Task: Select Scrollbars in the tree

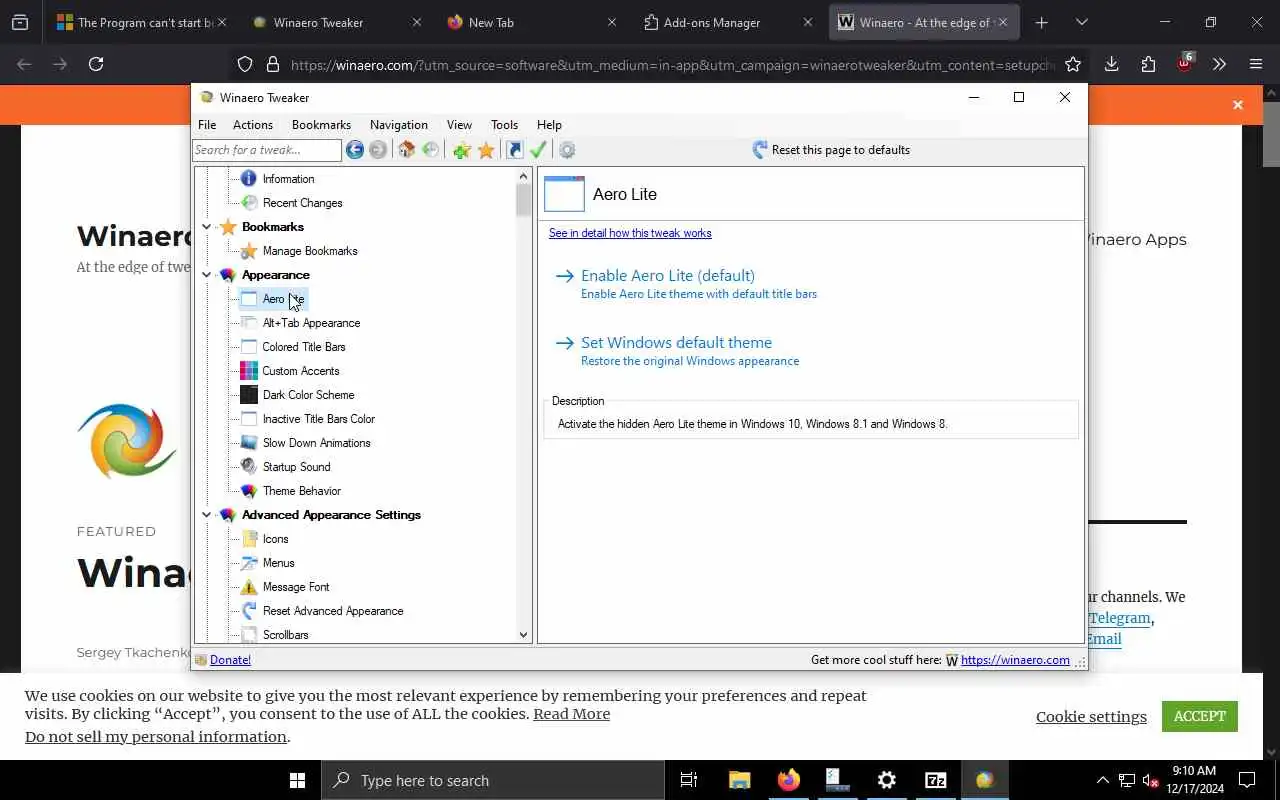Action: click(x=285, y=635)
